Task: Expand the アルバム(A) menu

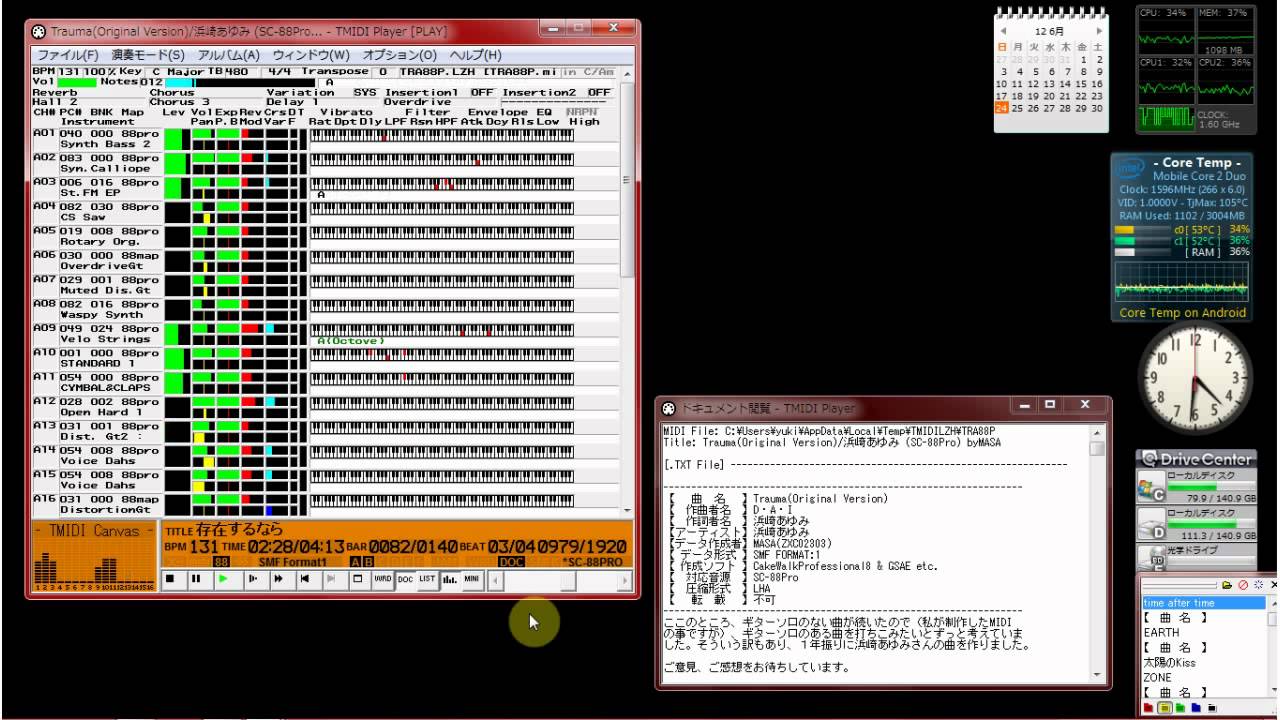Action: (228, 55)
